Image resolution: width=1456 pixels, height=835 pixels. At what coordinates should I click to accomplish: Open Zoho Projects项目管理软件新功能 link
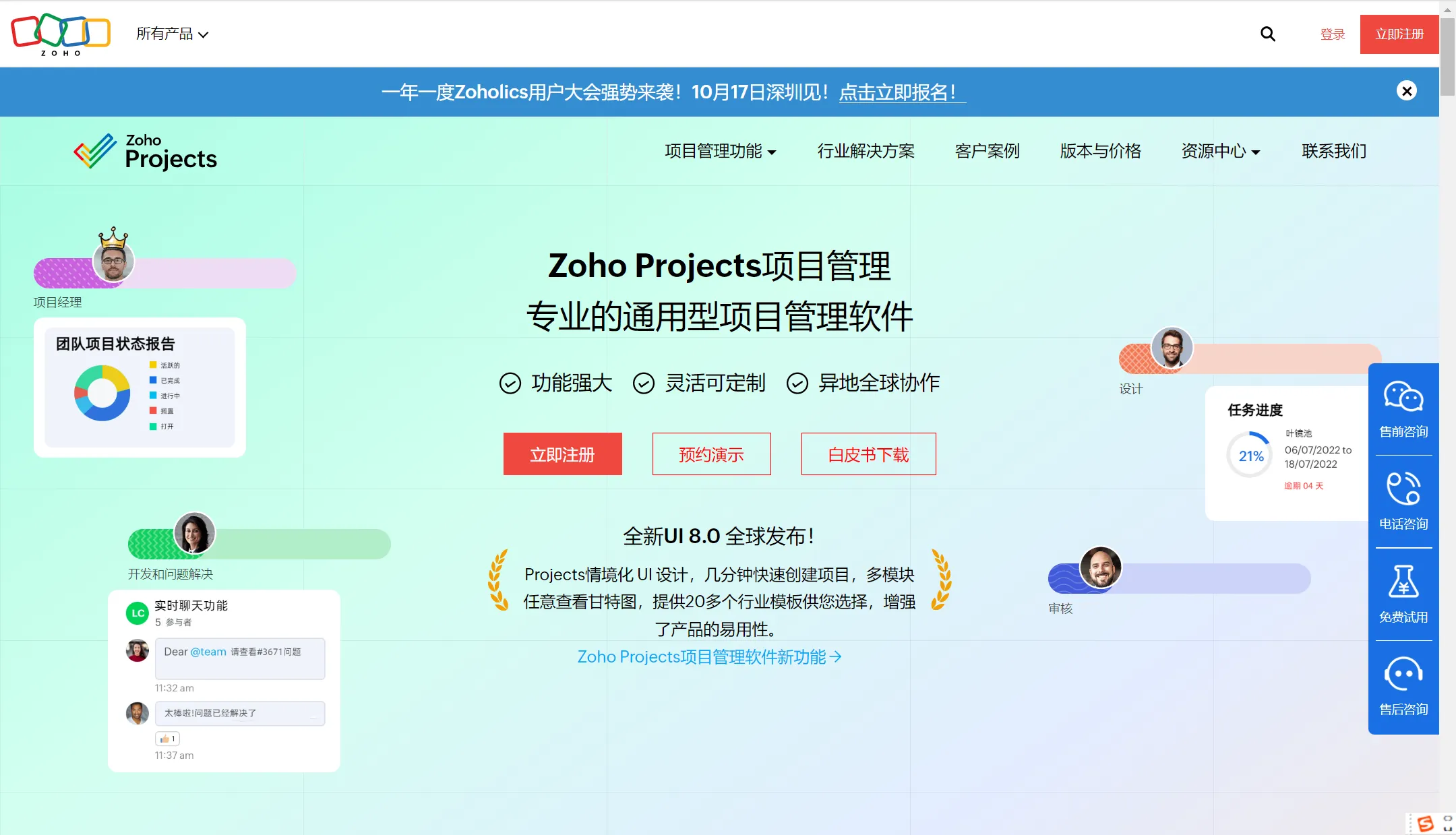pos(709,657)
